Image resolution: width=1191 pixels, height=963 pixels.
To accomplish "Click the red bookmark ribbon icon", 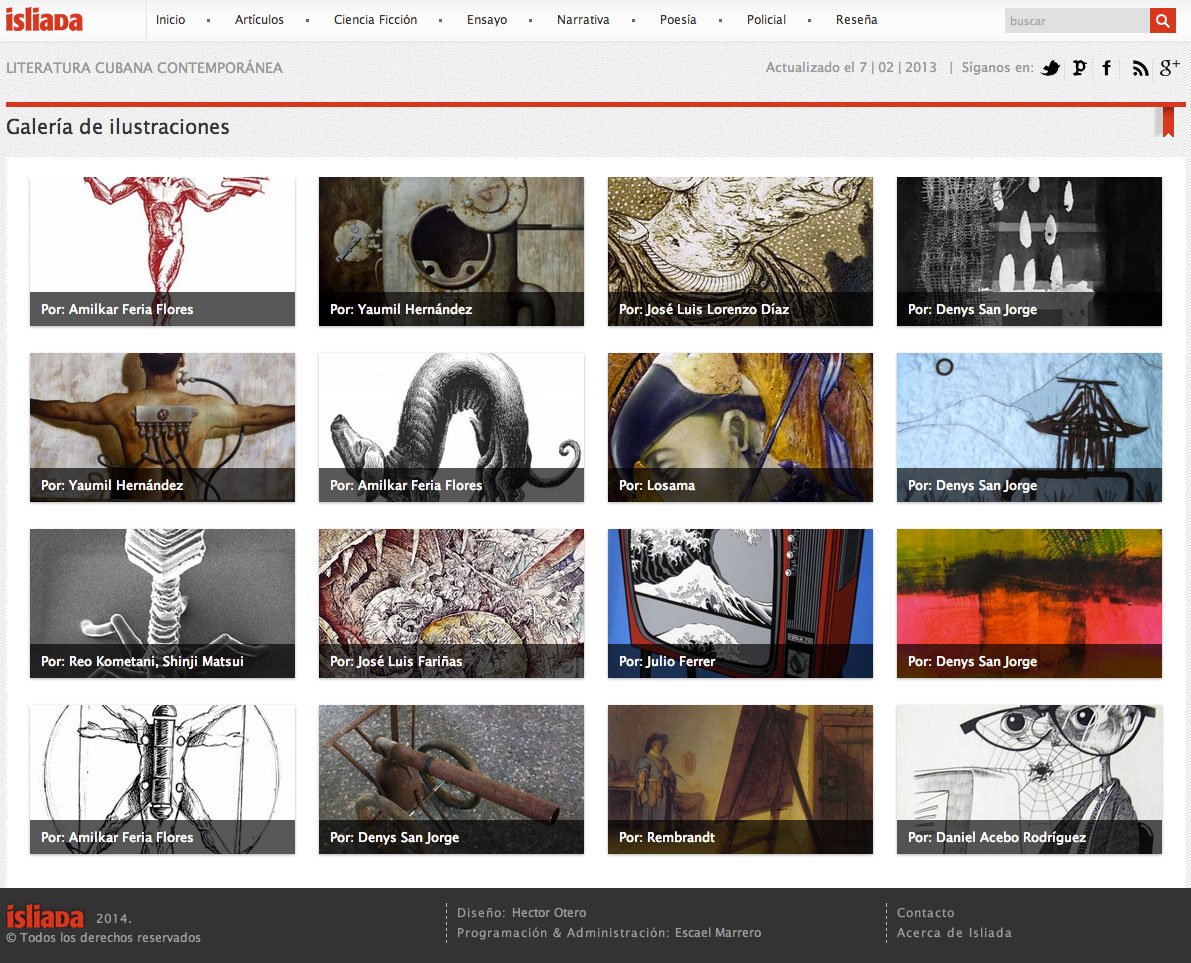I will pos(1168,122).
